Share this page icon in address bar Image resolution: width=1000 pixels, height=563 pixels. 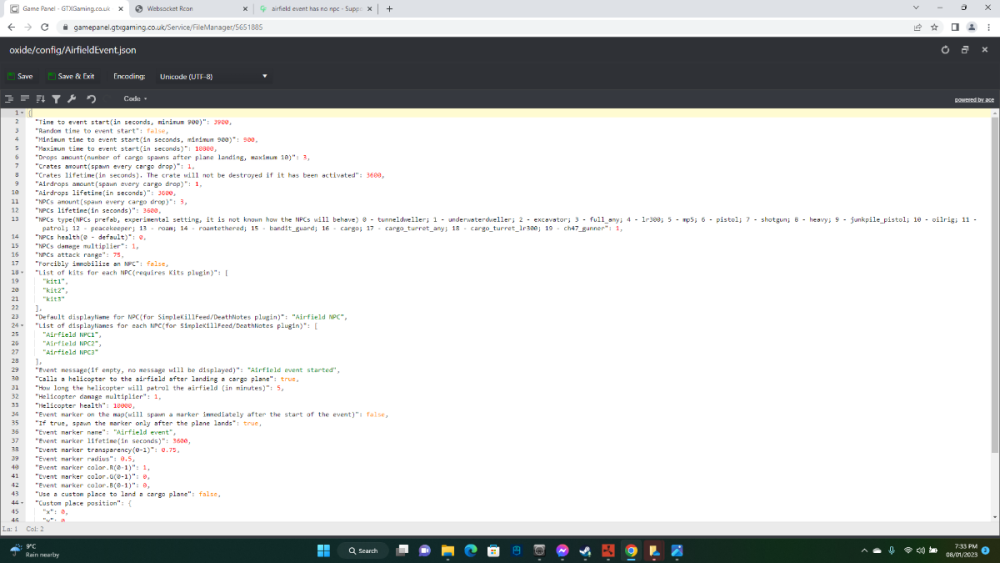pos(918,27)
